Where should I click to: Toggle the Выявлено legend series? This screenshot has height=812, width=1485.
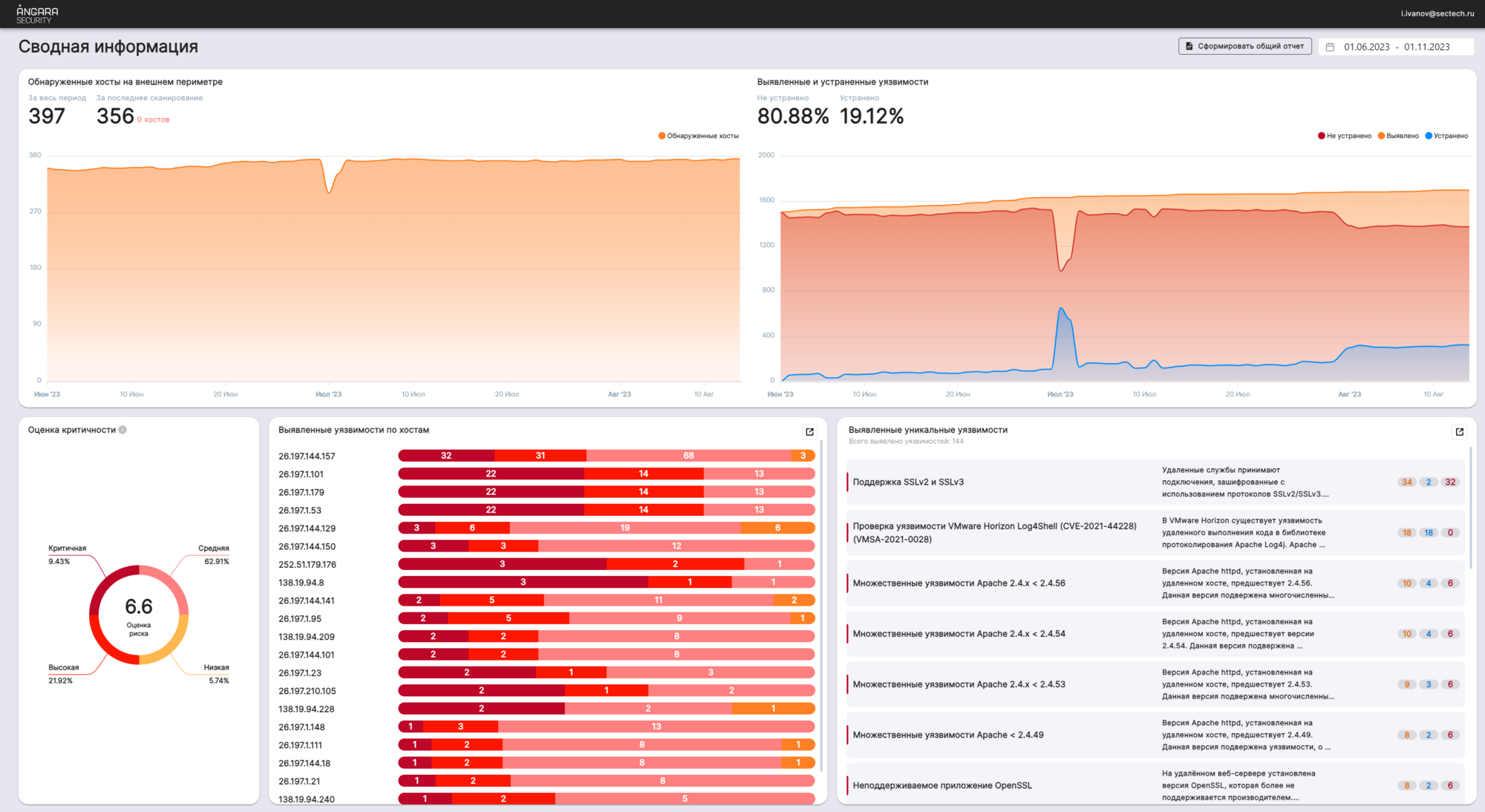[1398, 136]
